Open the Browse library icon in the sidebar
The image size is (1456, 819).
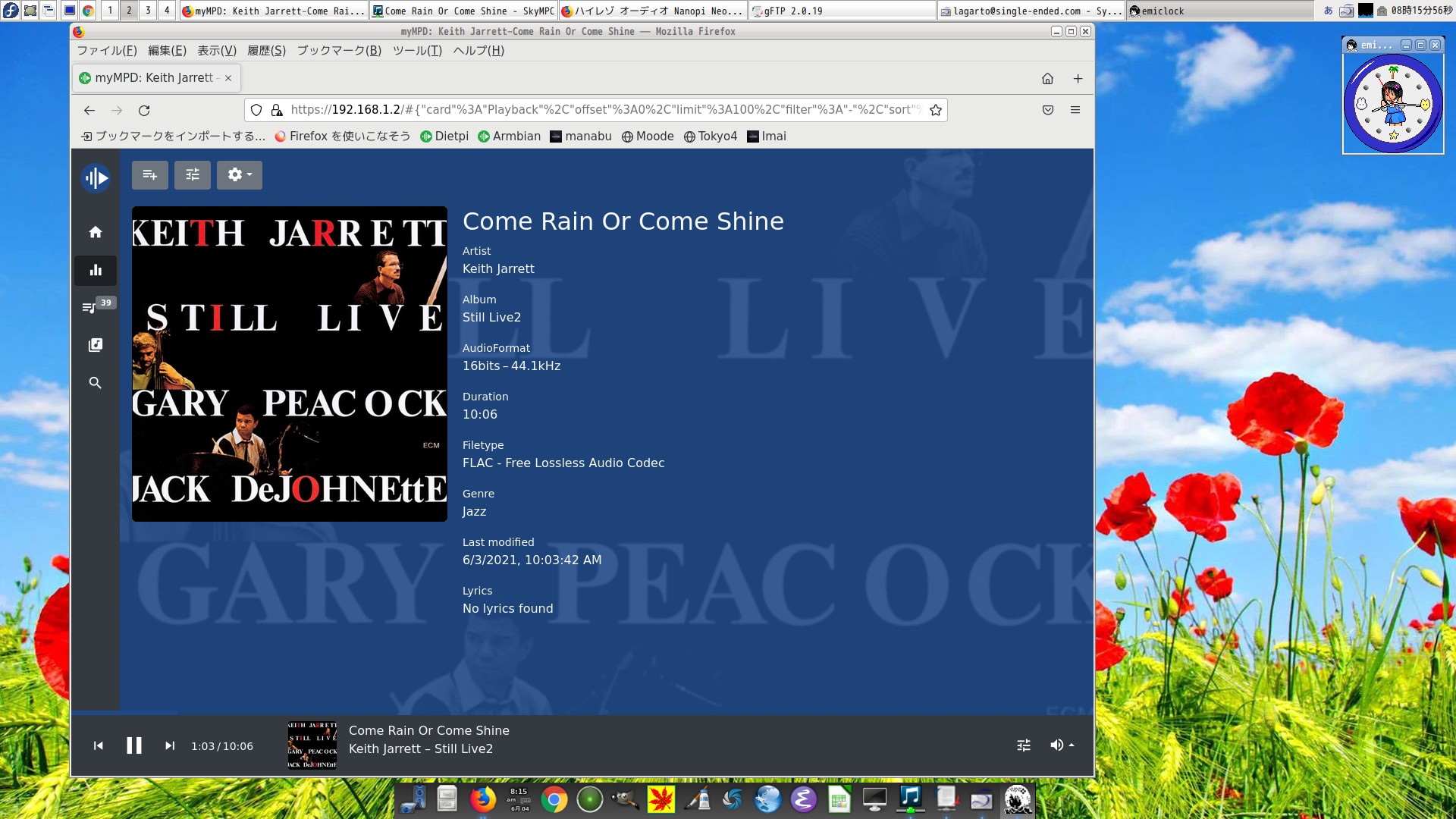pos(96,345)
